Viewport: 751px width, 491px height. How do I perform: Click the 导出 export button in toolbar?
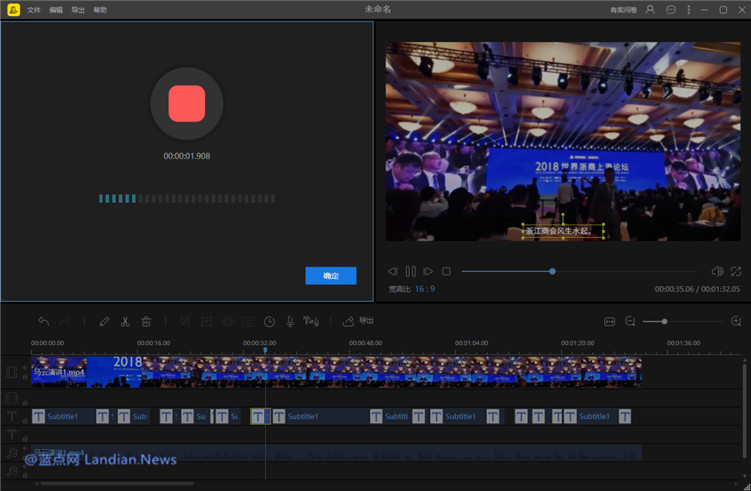click(x=358, y=321)
